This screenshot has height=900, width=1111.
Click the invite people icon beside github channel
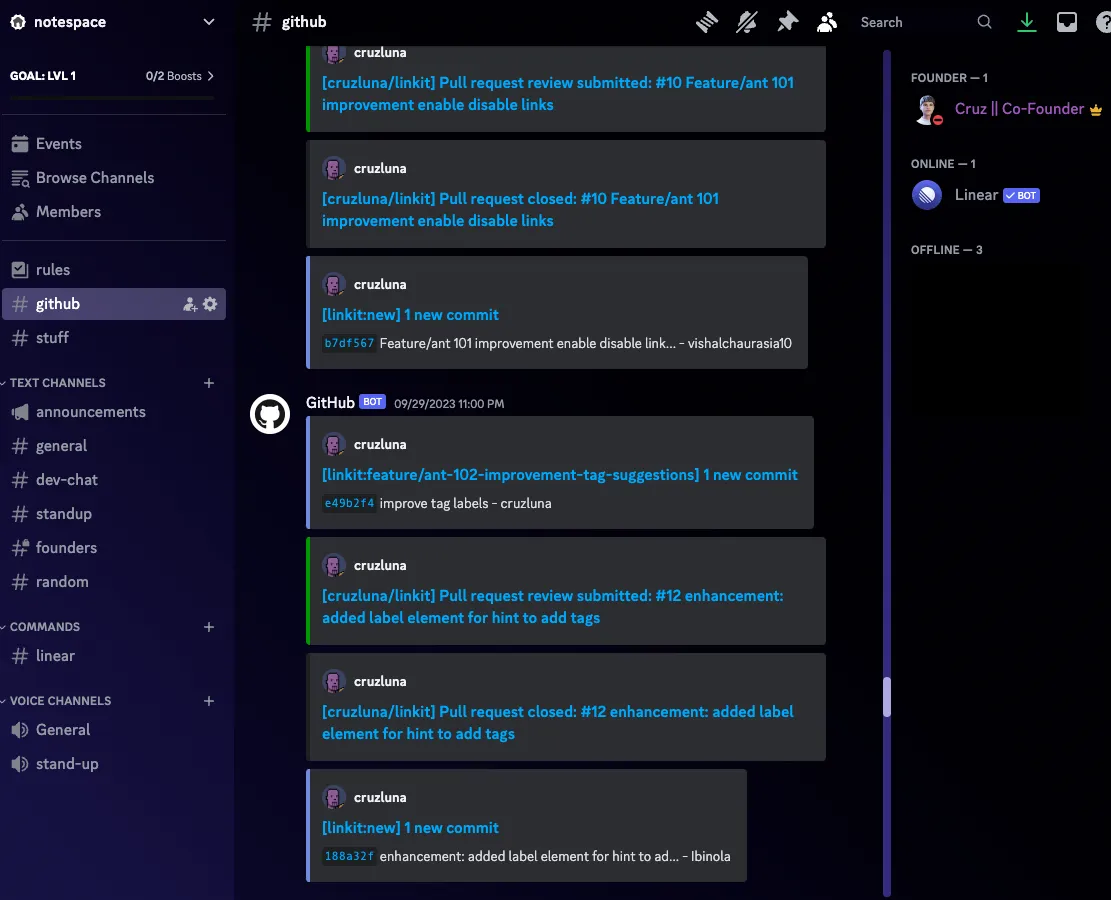[189, 304]
